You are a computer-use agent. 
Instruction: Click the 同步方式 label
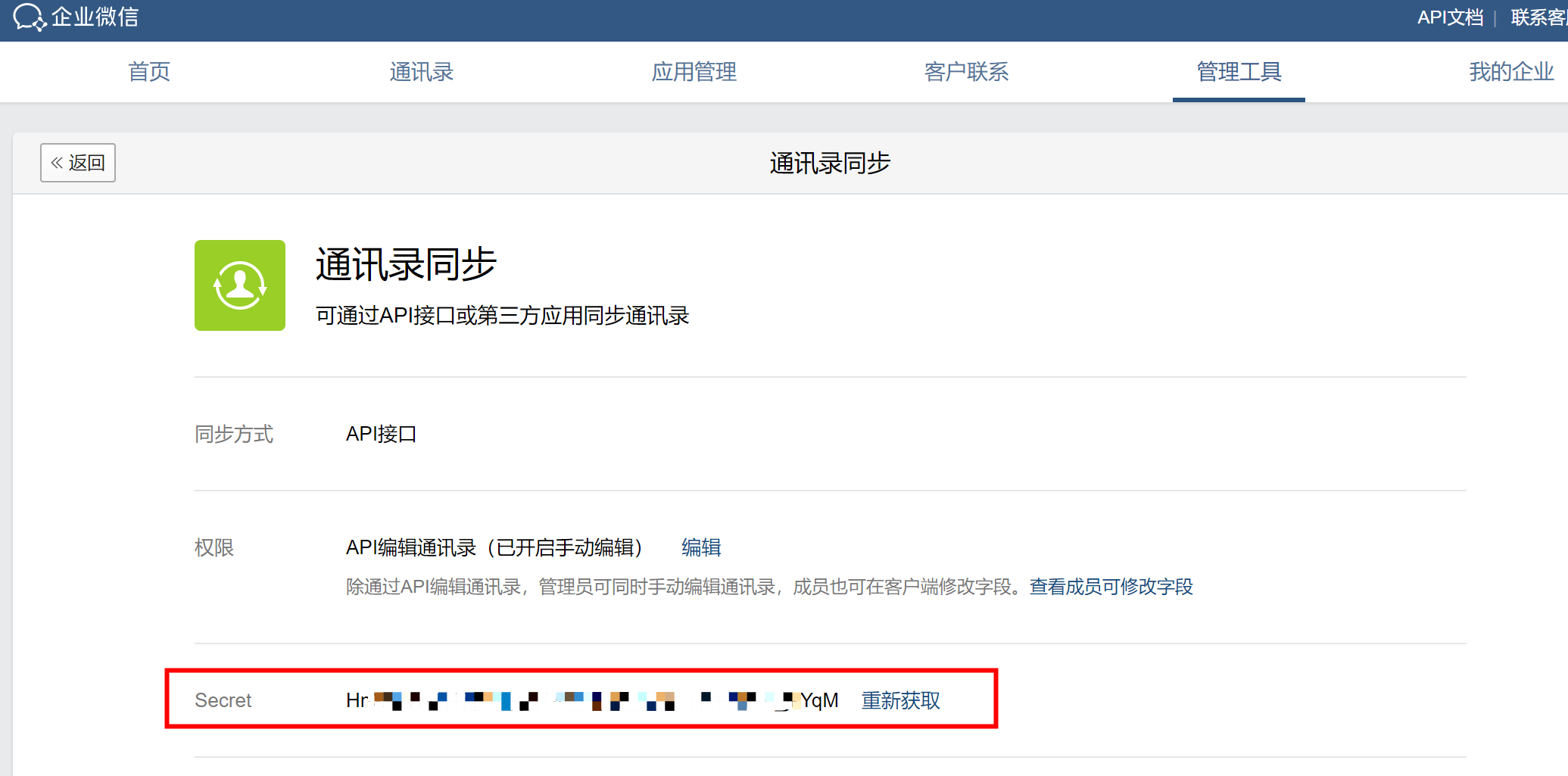pos(234,434)
